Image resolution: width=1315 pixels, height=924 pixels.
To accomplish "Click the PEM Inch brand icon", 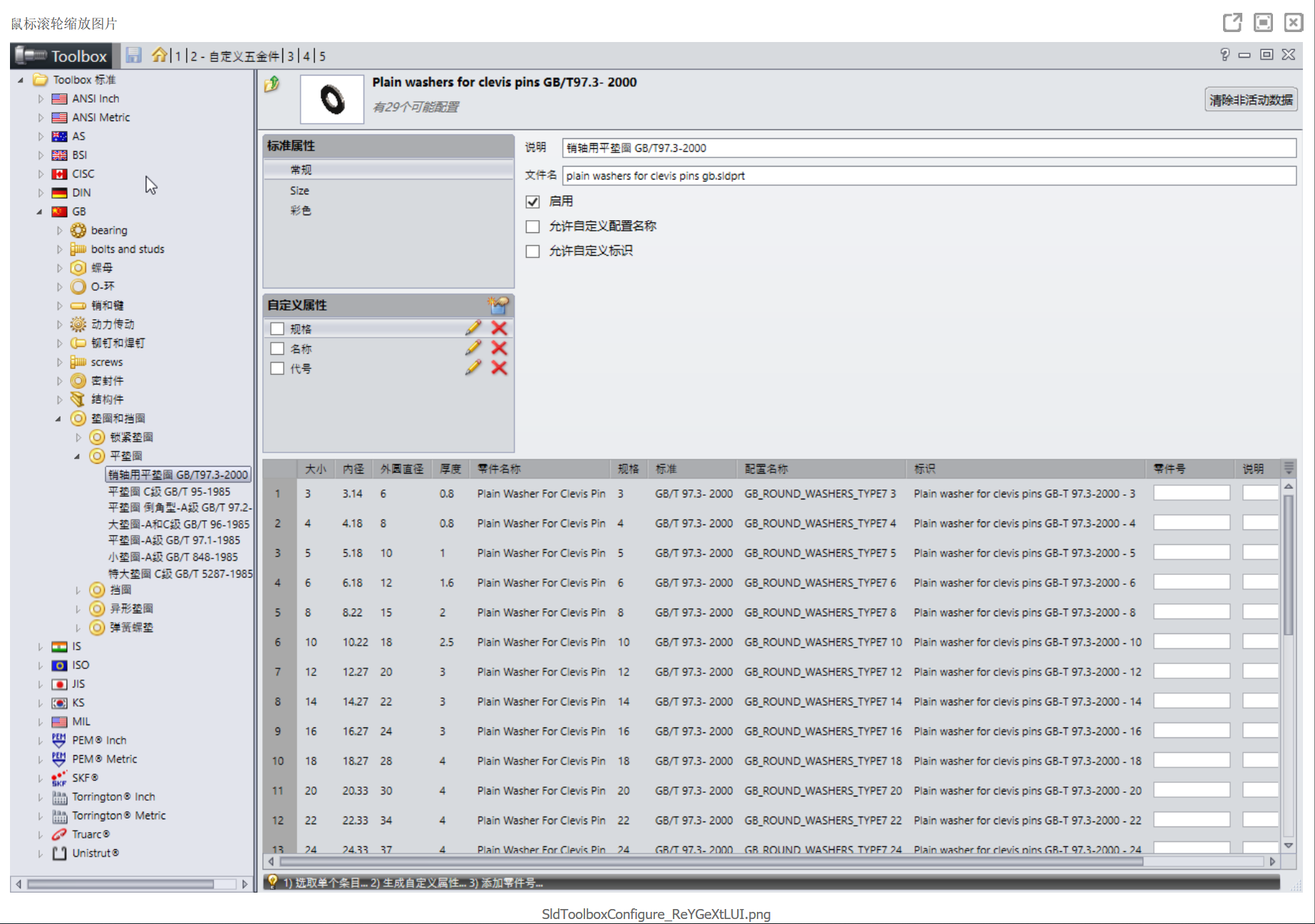I will (x=60, y=740).
